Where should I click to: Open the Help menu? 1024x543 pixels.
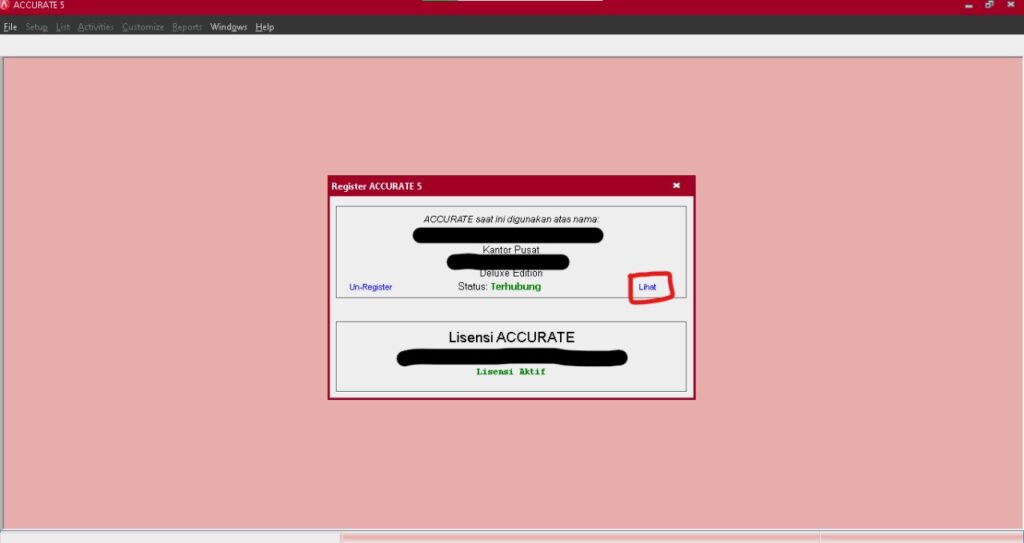click(x=264, y=27)
